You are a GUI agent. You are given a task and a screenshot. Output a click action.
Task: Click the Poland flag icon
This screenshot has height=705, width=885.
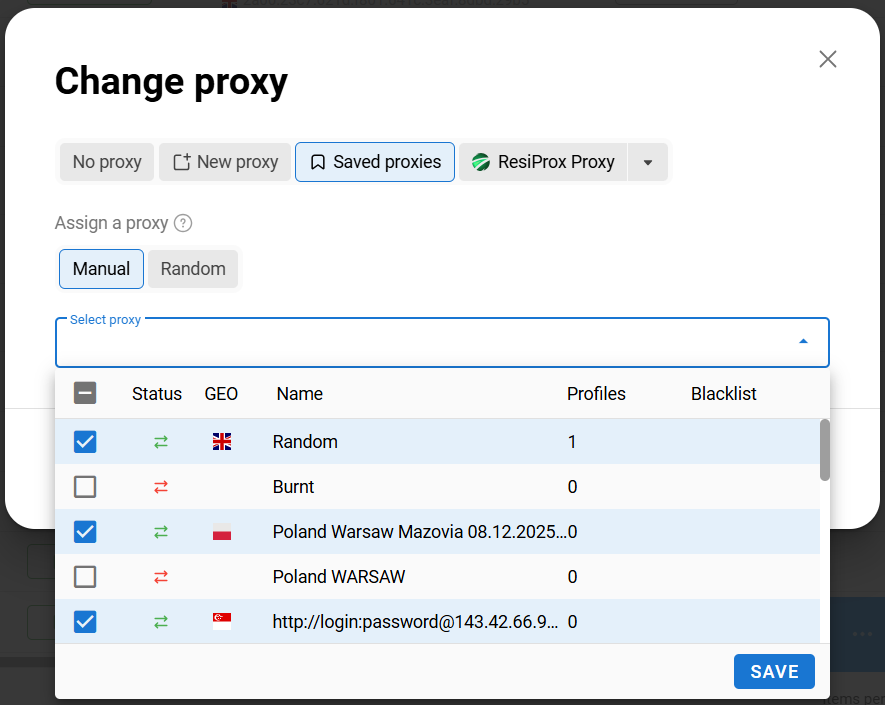point(222,532)
